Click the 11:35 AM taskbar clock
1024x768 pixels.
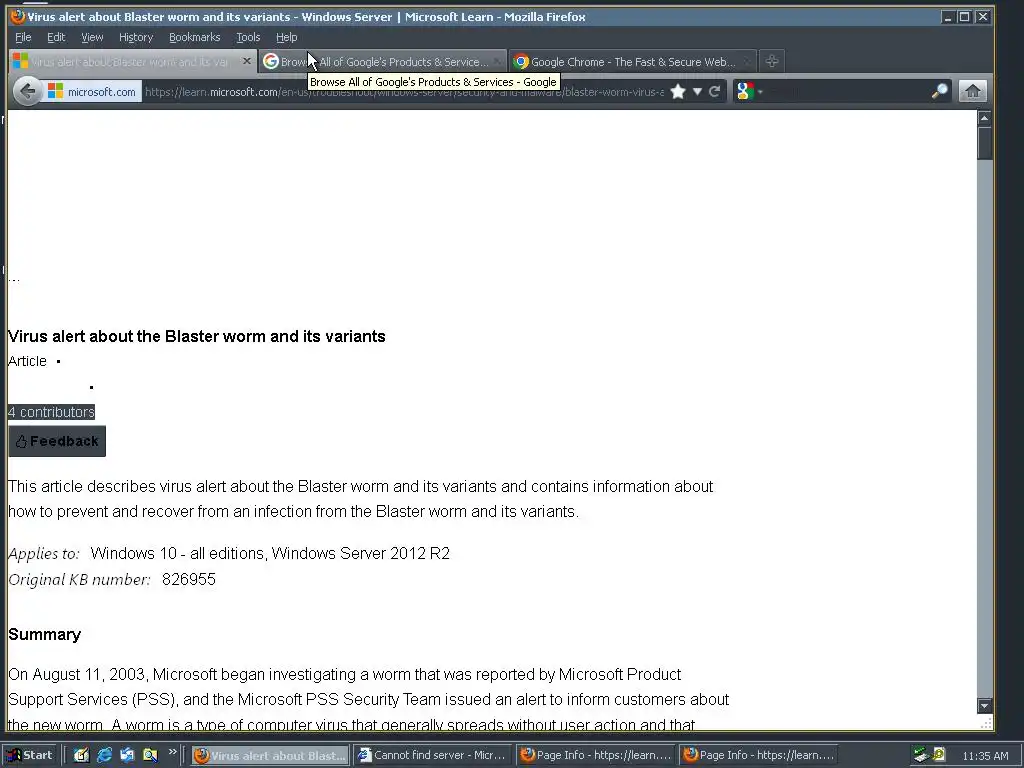pyautogui.click(x=985, y=756)
